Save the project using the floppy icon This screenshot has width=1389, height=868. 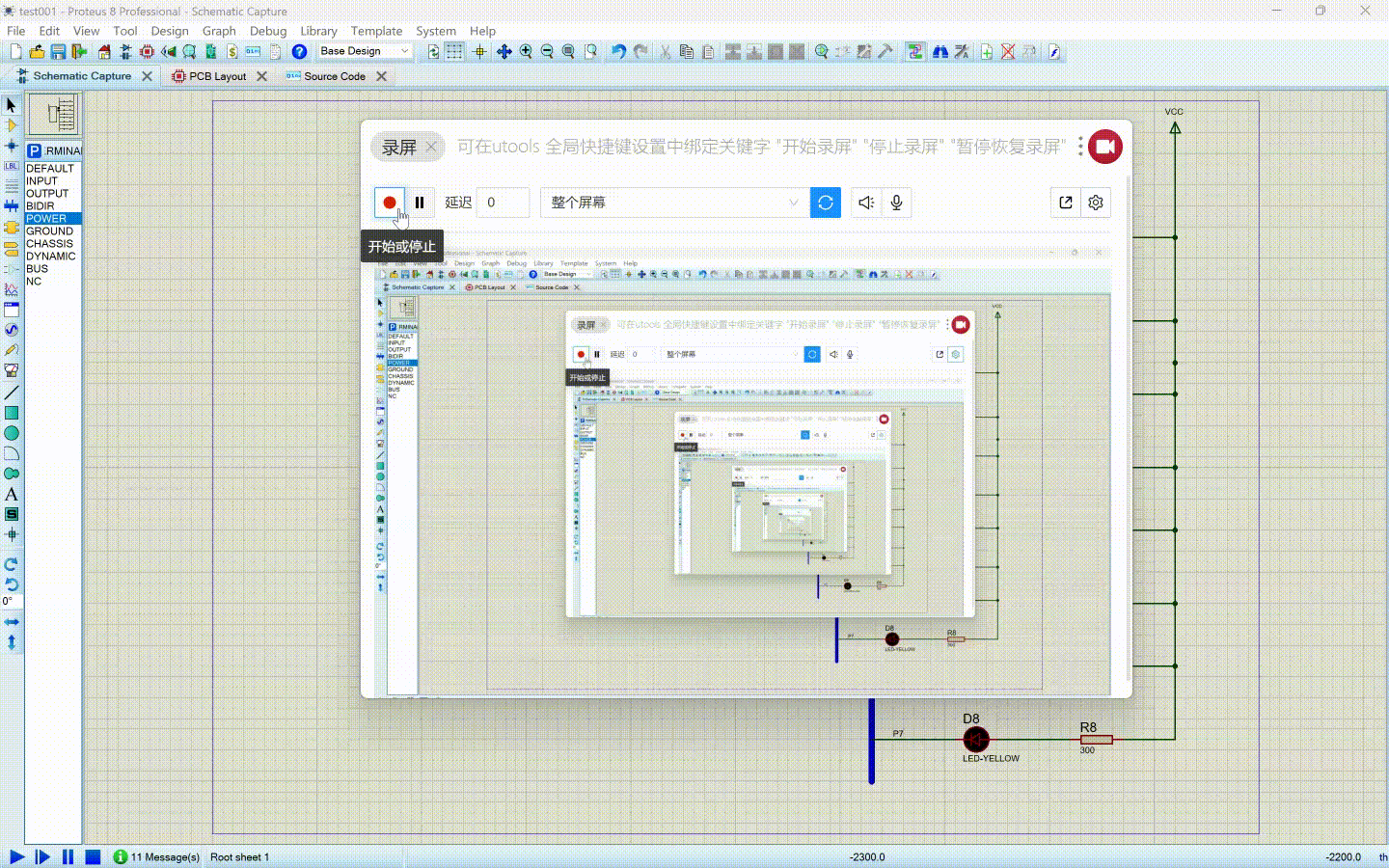click(58, 52)
